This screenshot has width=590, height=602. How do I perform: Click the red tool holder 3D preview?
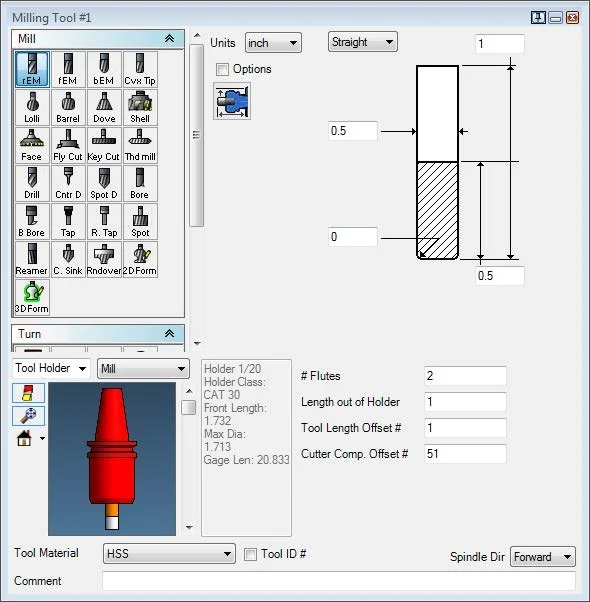112,459
